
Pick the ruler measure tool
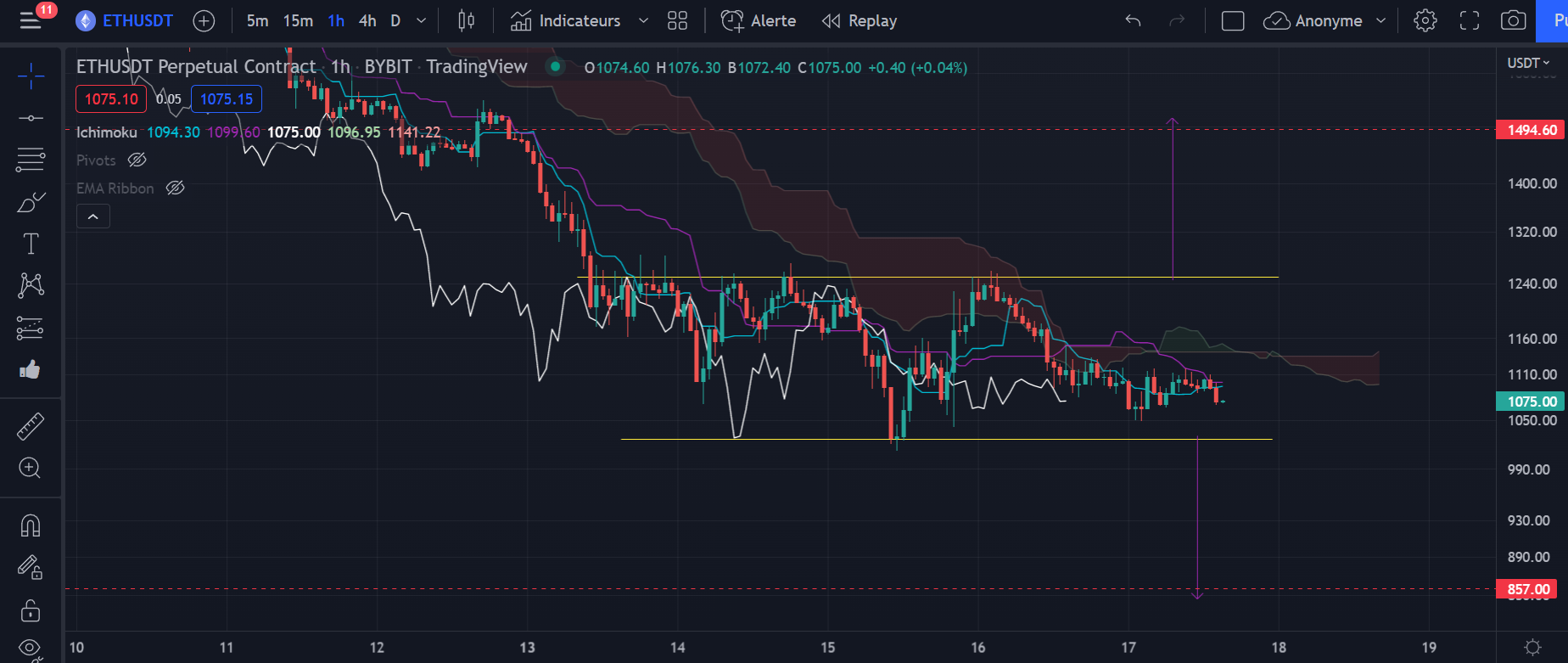tap(31, 426)
